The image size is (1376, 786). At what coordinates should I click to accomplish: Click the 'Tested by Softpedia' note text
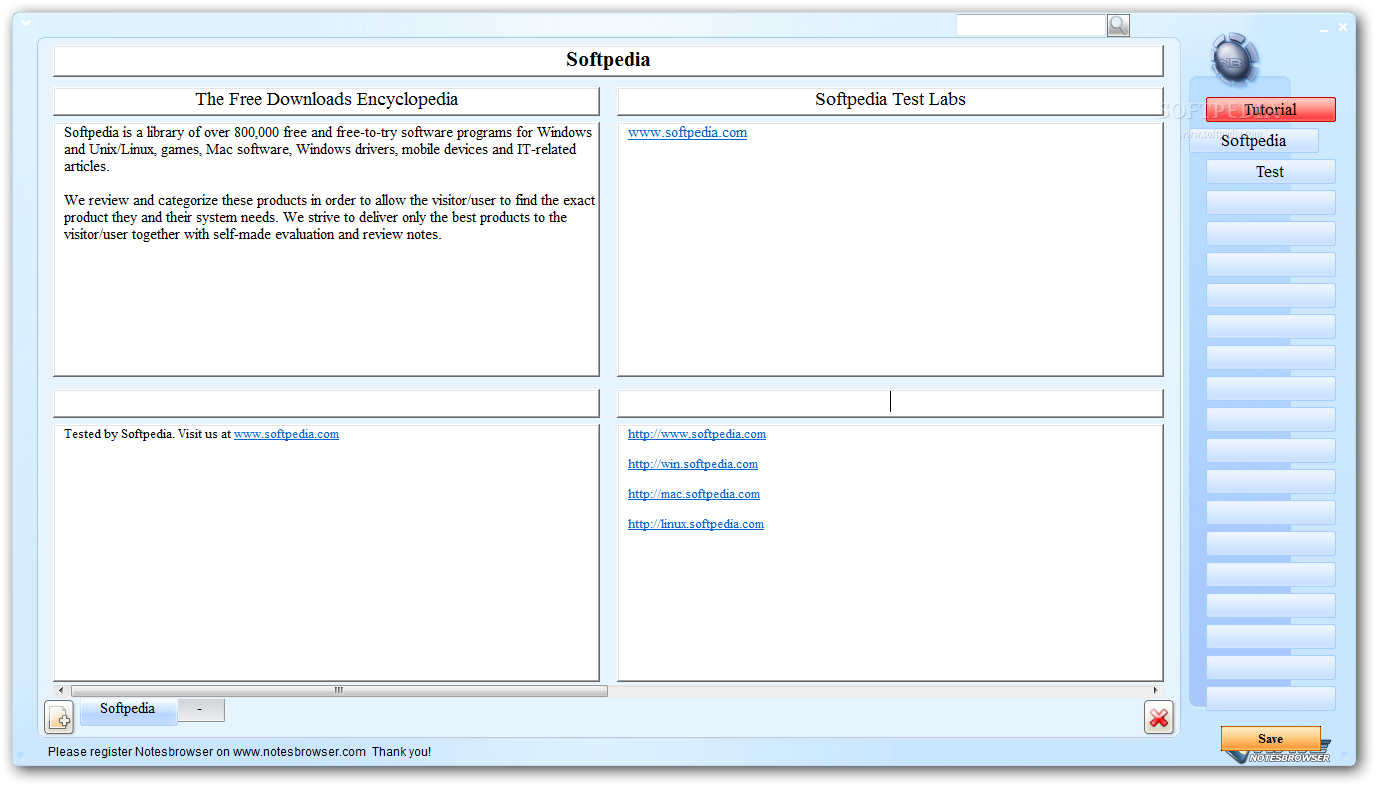coord(201,434)
